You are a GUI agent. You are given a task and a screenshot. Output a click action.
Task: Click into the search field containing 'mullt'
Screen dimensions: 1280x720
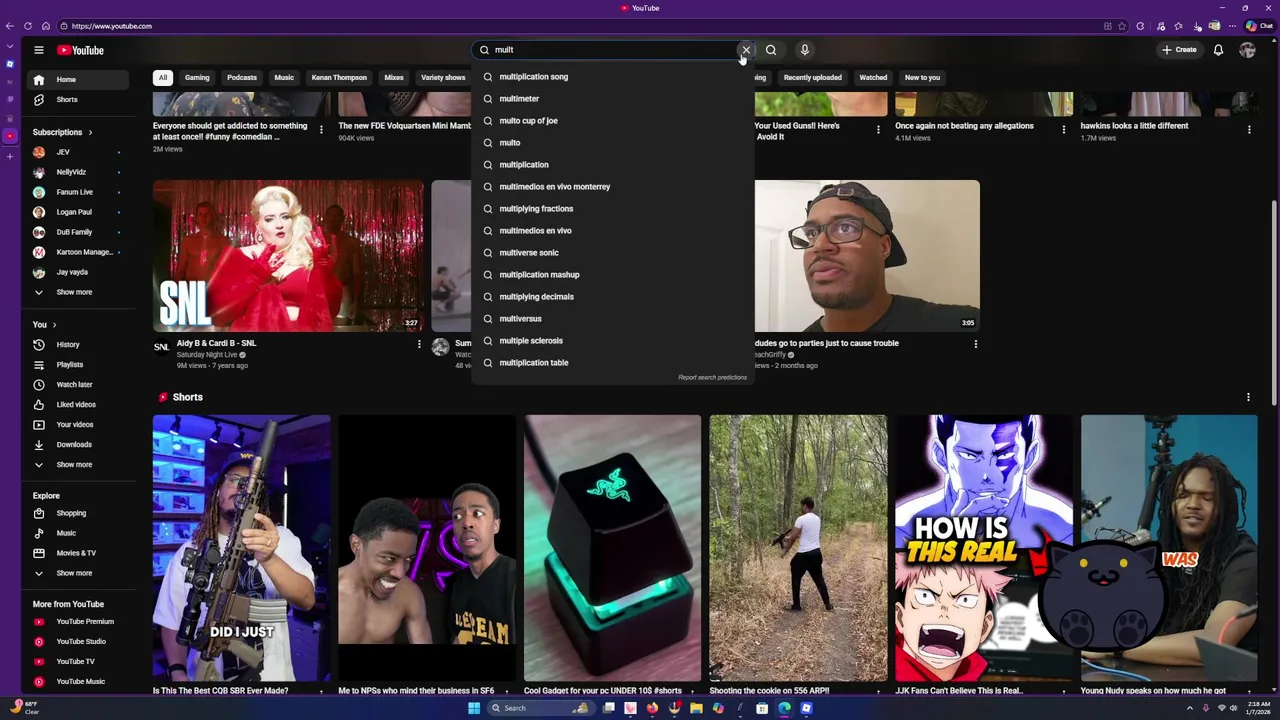tap(610, 50)
